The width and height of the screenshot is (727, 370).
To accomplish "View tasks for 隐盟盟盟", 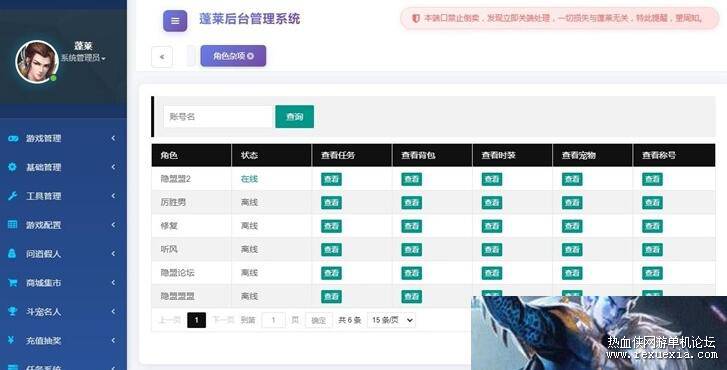I will (331, 296).
